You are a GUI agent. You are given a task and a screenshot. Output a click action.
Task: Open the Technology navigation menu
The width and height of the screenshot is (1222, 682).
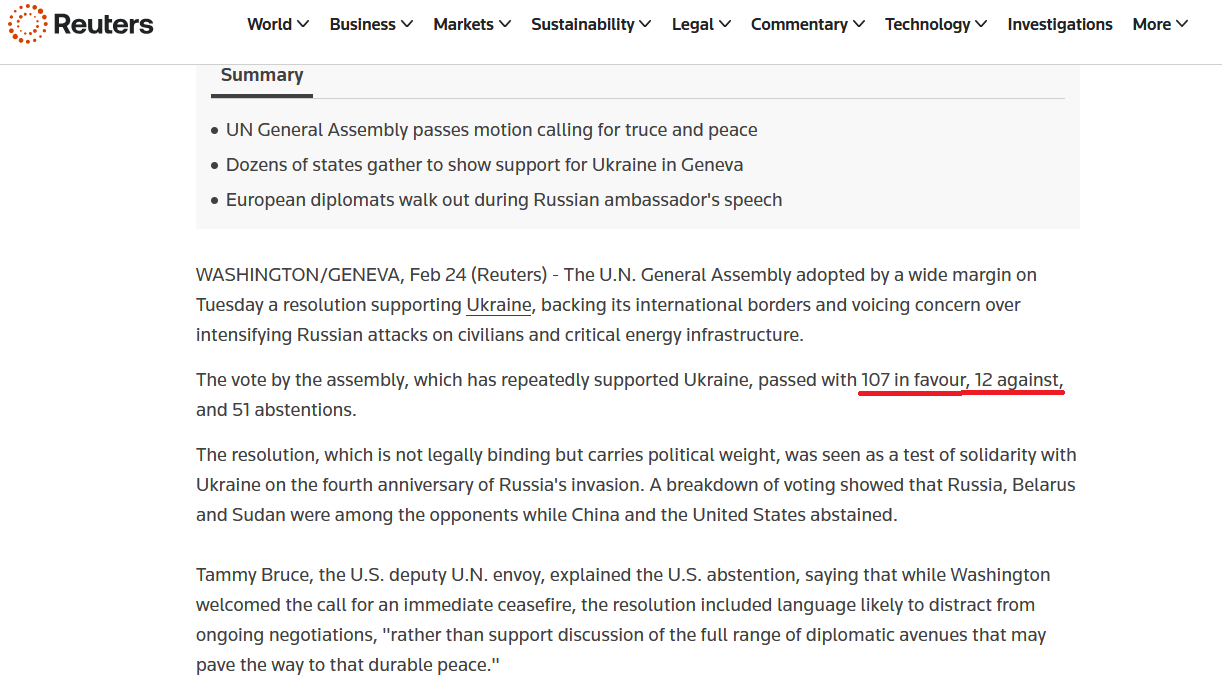[x=927, y=24]
